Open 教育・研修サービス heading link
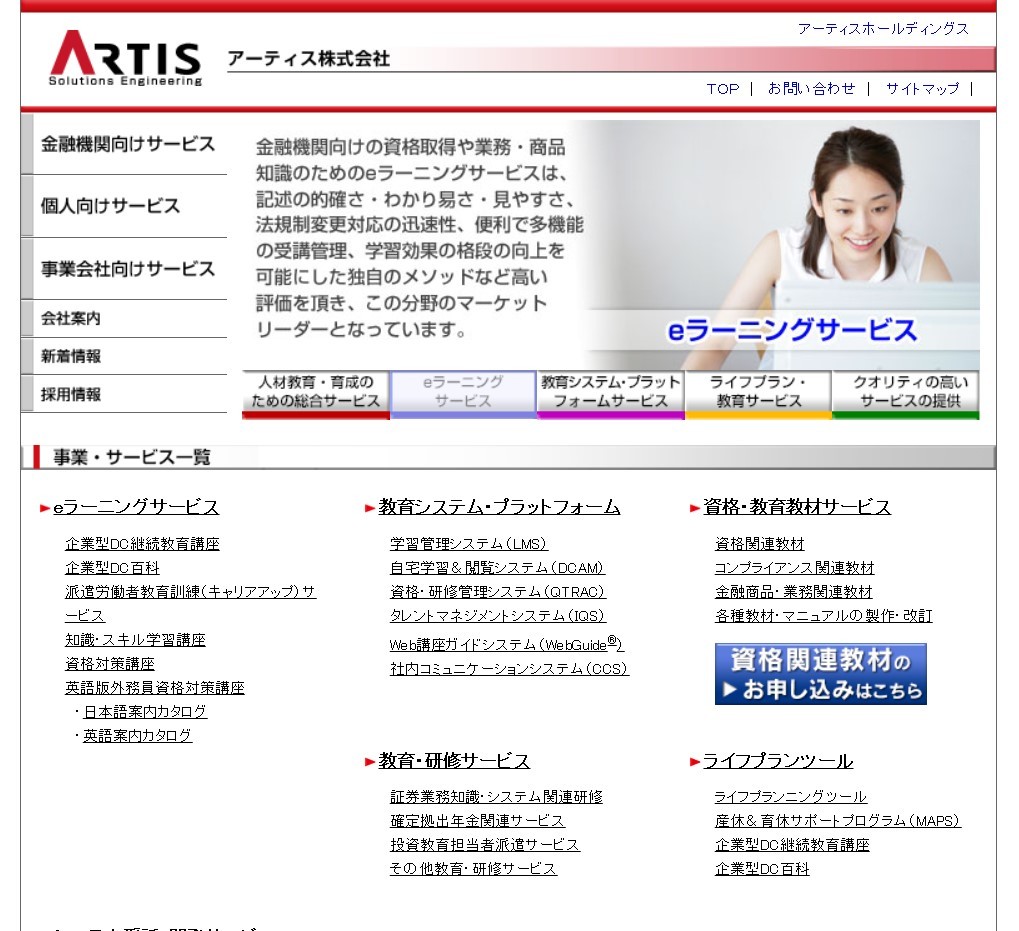The image size is (1019, 931). 454,761
